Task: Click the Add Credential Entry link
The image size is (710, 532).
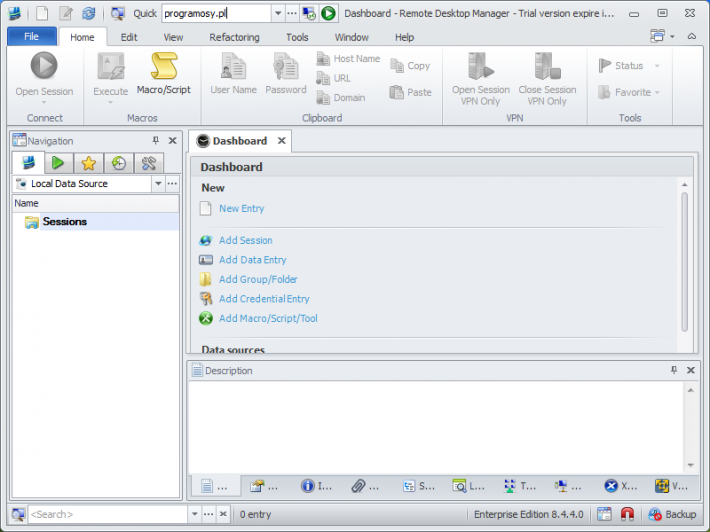Action: click(264, 299)
